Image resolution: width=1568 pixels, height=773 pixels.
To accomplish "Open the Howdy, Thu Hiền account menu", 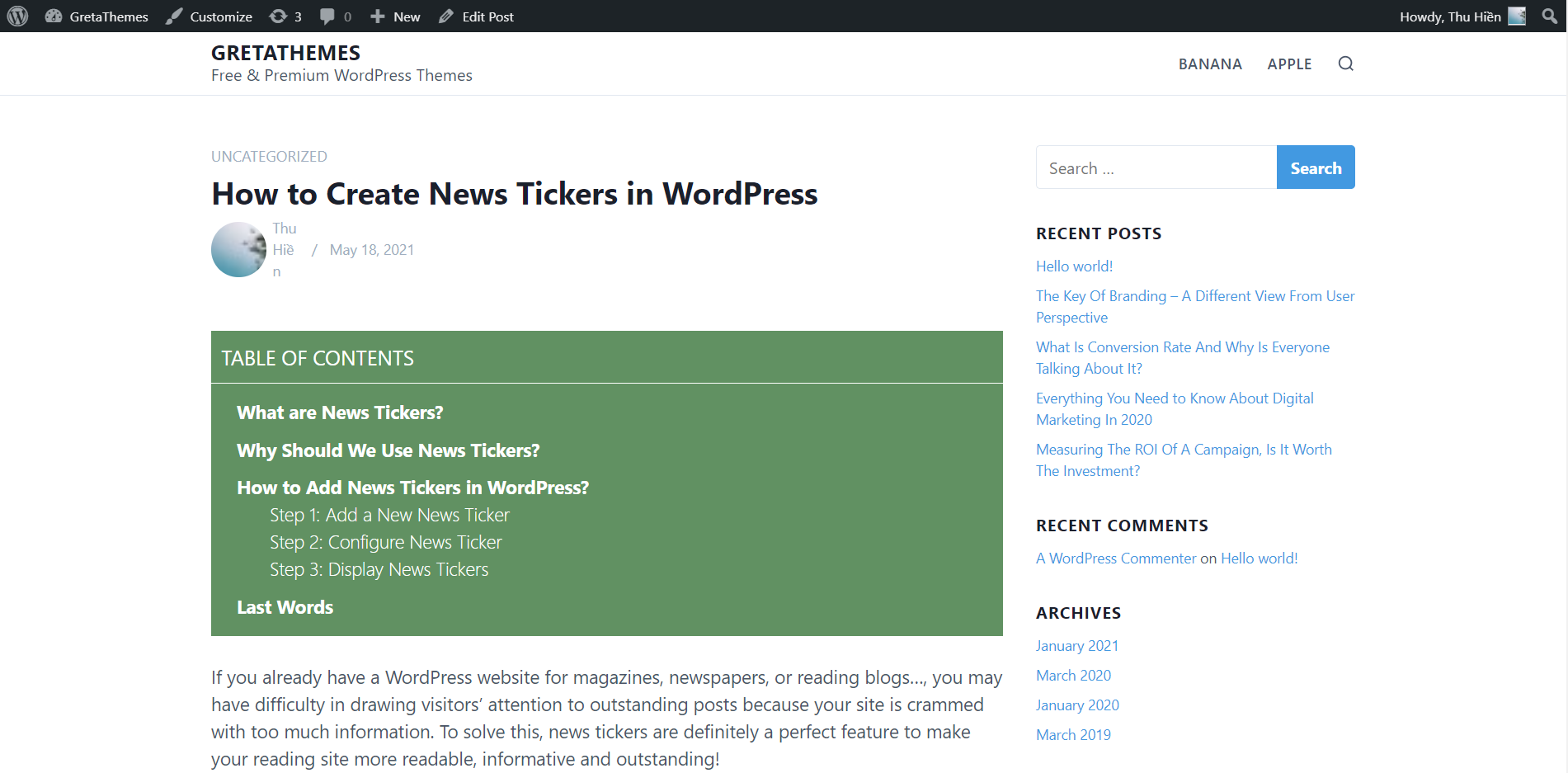I will pos(1450,16).
